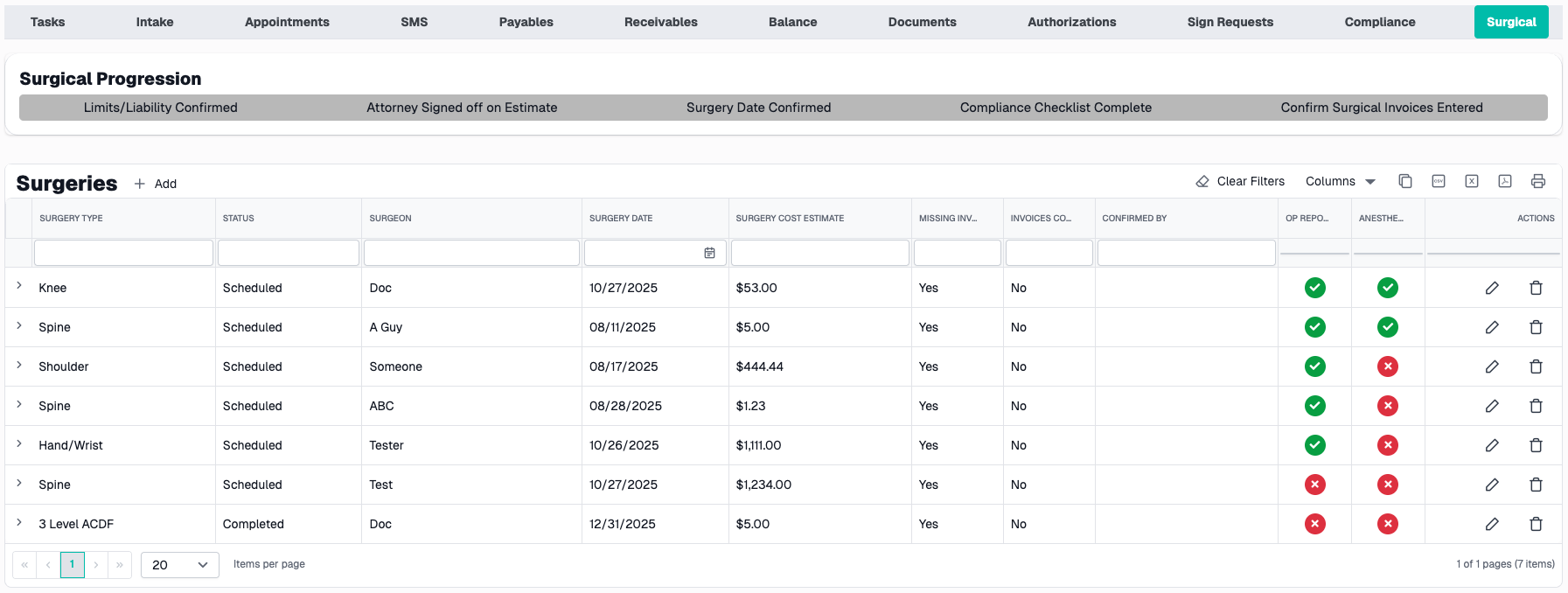
Task: Toggle Anesthesia status for Shoulder surgery
Action: point(1387,366)
